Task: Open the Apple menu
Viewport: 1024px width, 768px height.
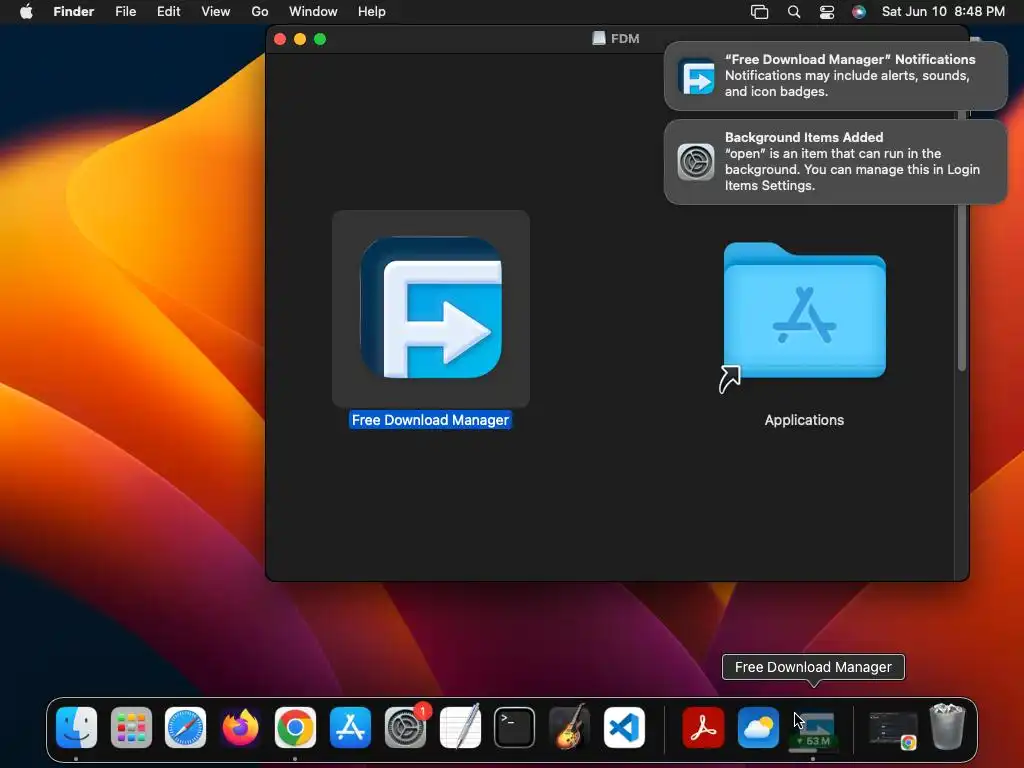Action: [26, 12]
